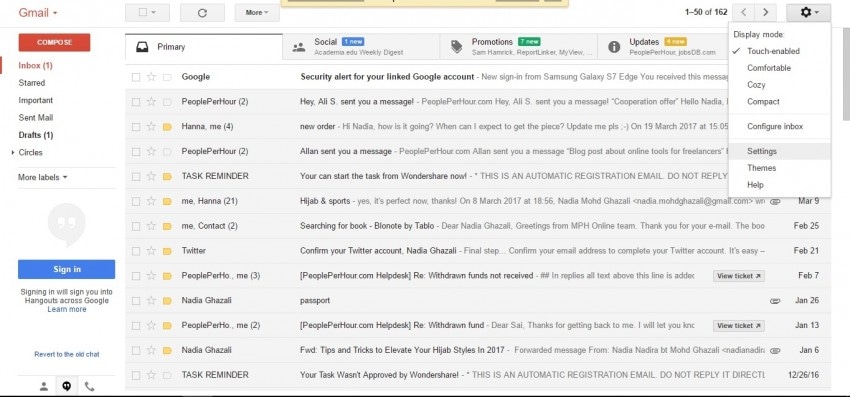Open the Sent Mail folder

tap(36, 118)
